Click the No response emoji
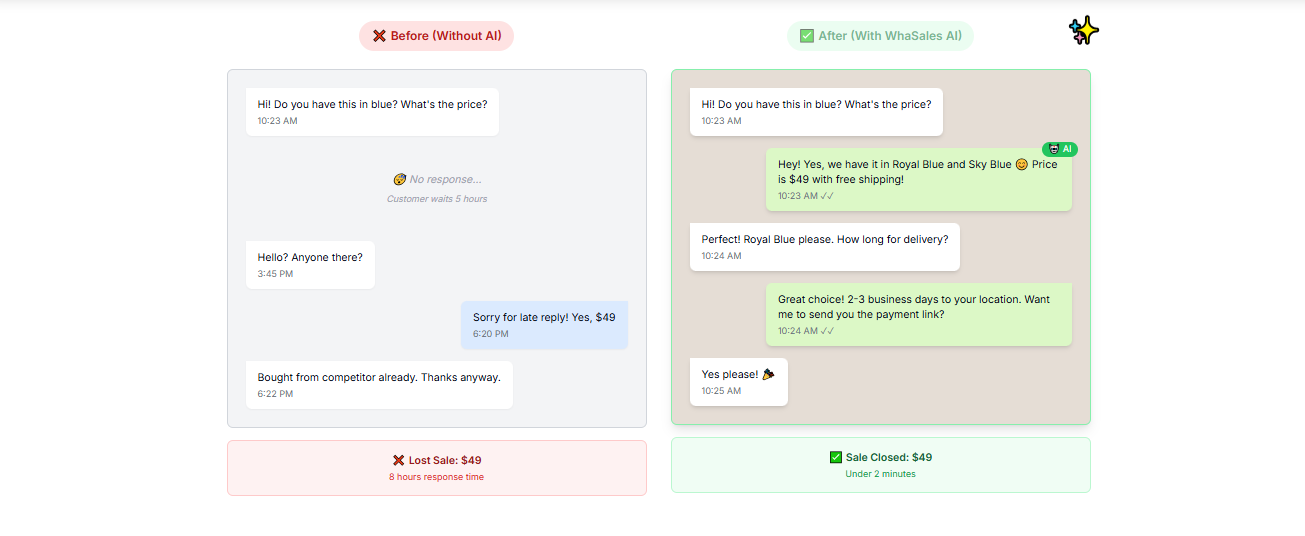1305x536 pixels. 399,179
